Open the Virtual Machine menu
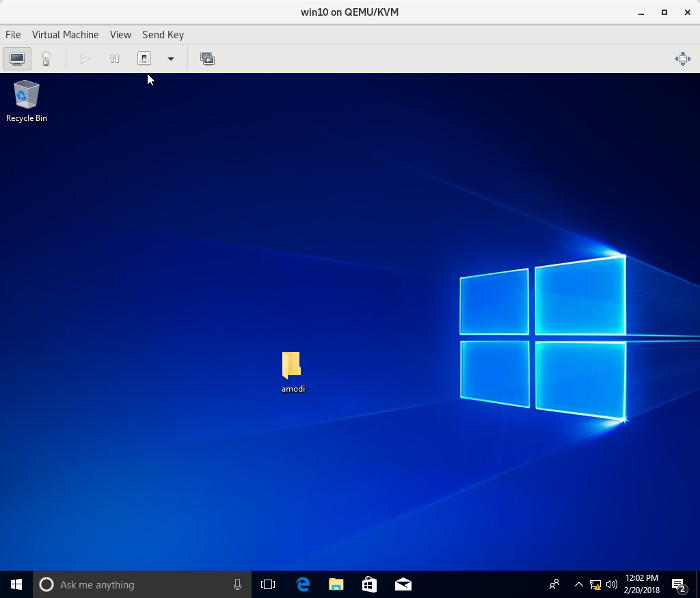This screenshot has height=598, width=700. pyautogui.click(x=65, y=35)
